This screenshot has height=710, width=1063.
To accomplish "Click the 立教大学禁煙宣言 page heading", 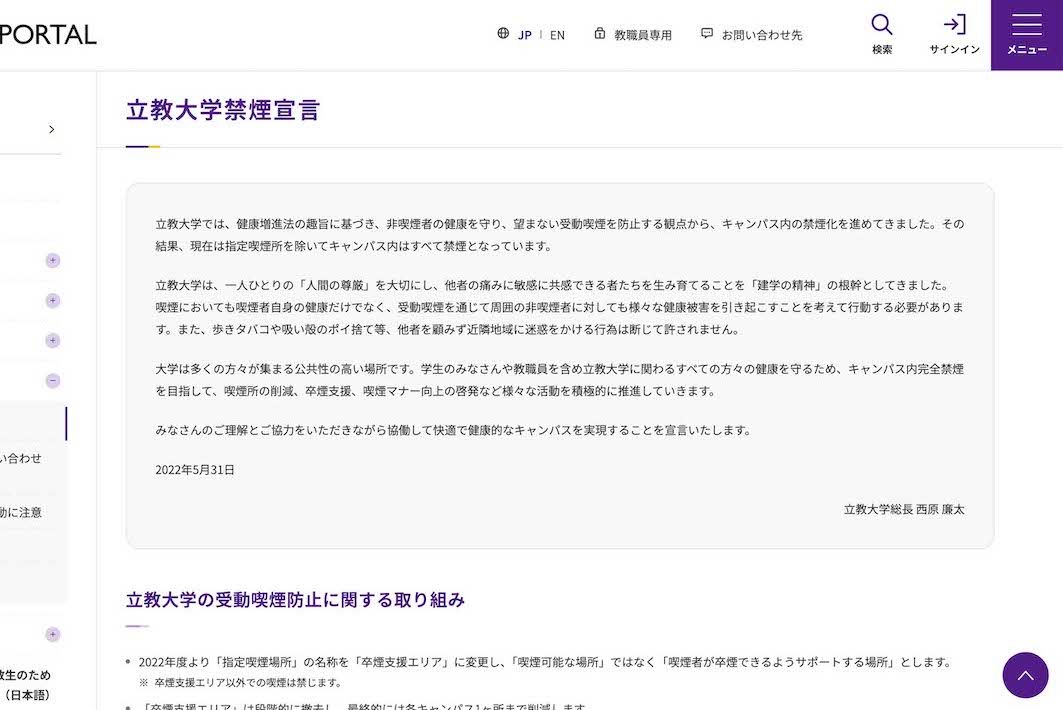I will [x=222, y=111].
